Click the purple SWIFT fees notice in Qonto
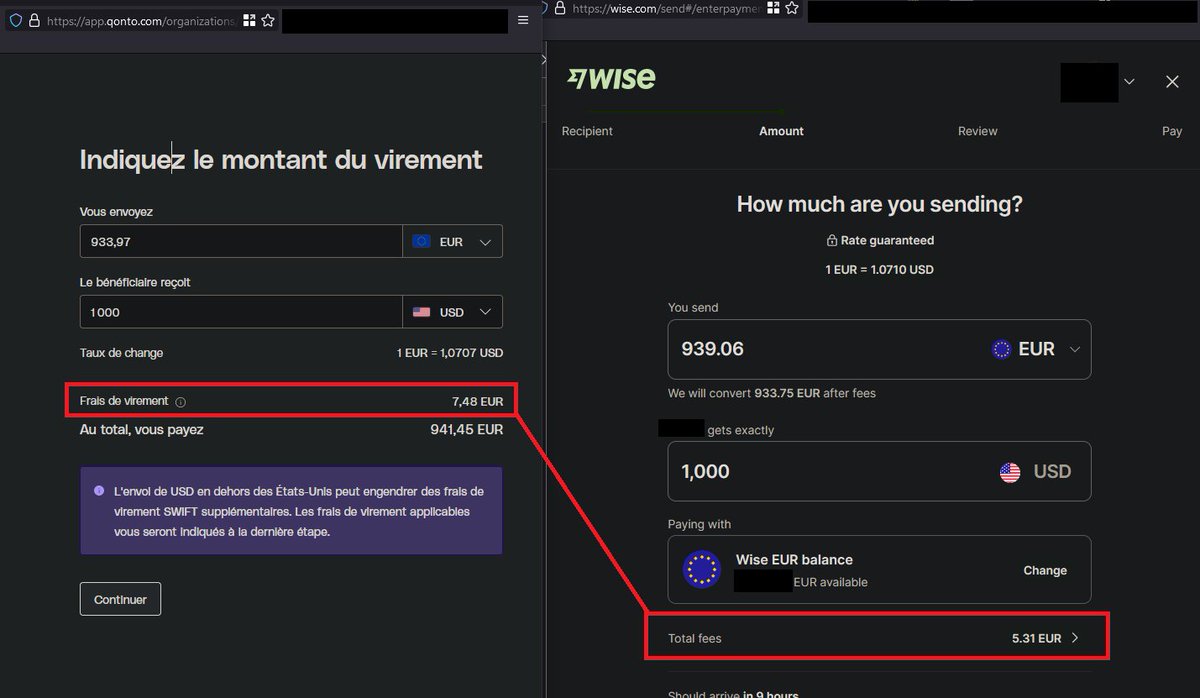This screenshot has height=698, width=1200. click(x=291, y=511)
